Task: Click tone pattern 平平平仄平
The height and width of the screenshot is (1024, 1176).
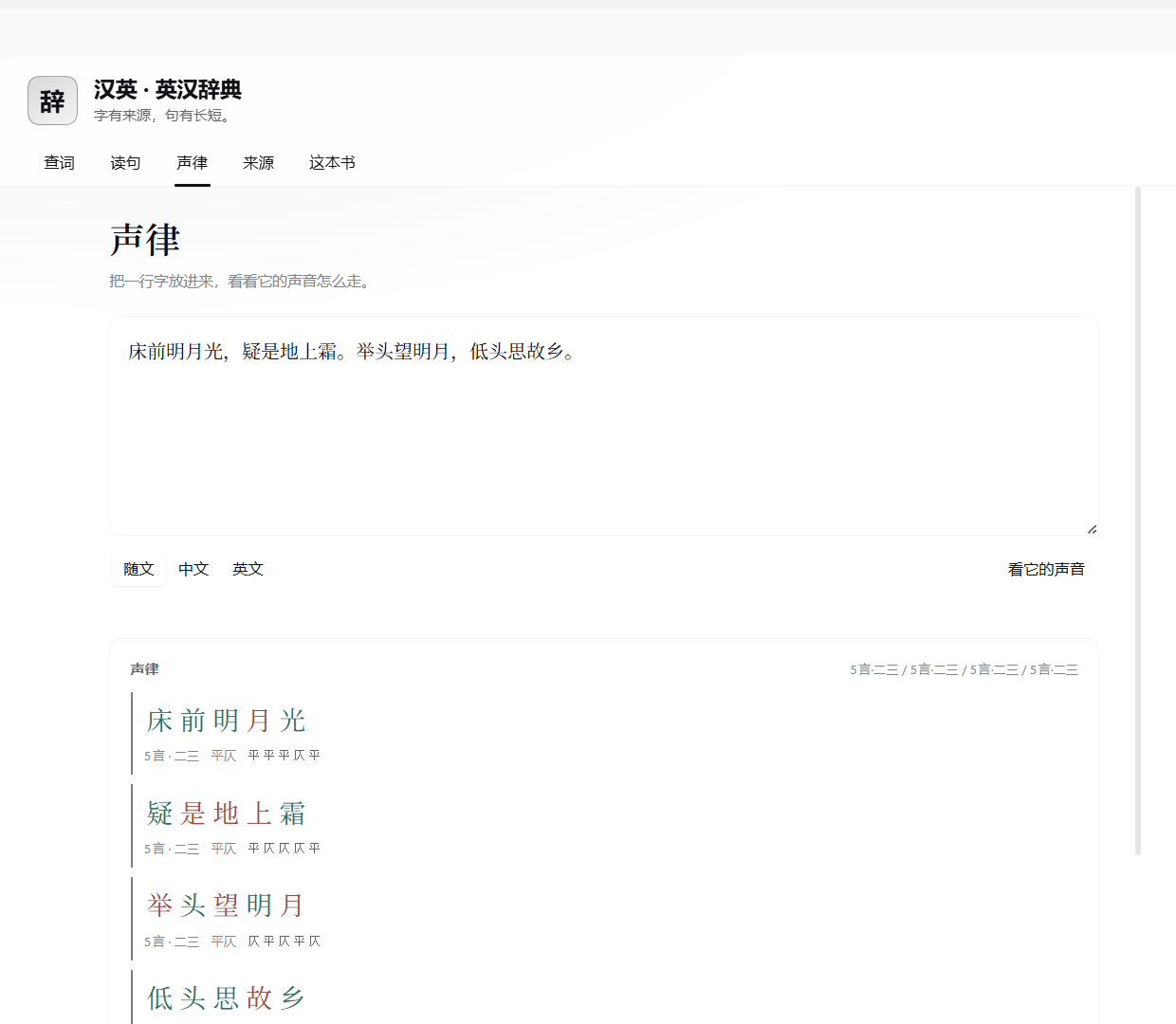Action: [x=285, y=756]
